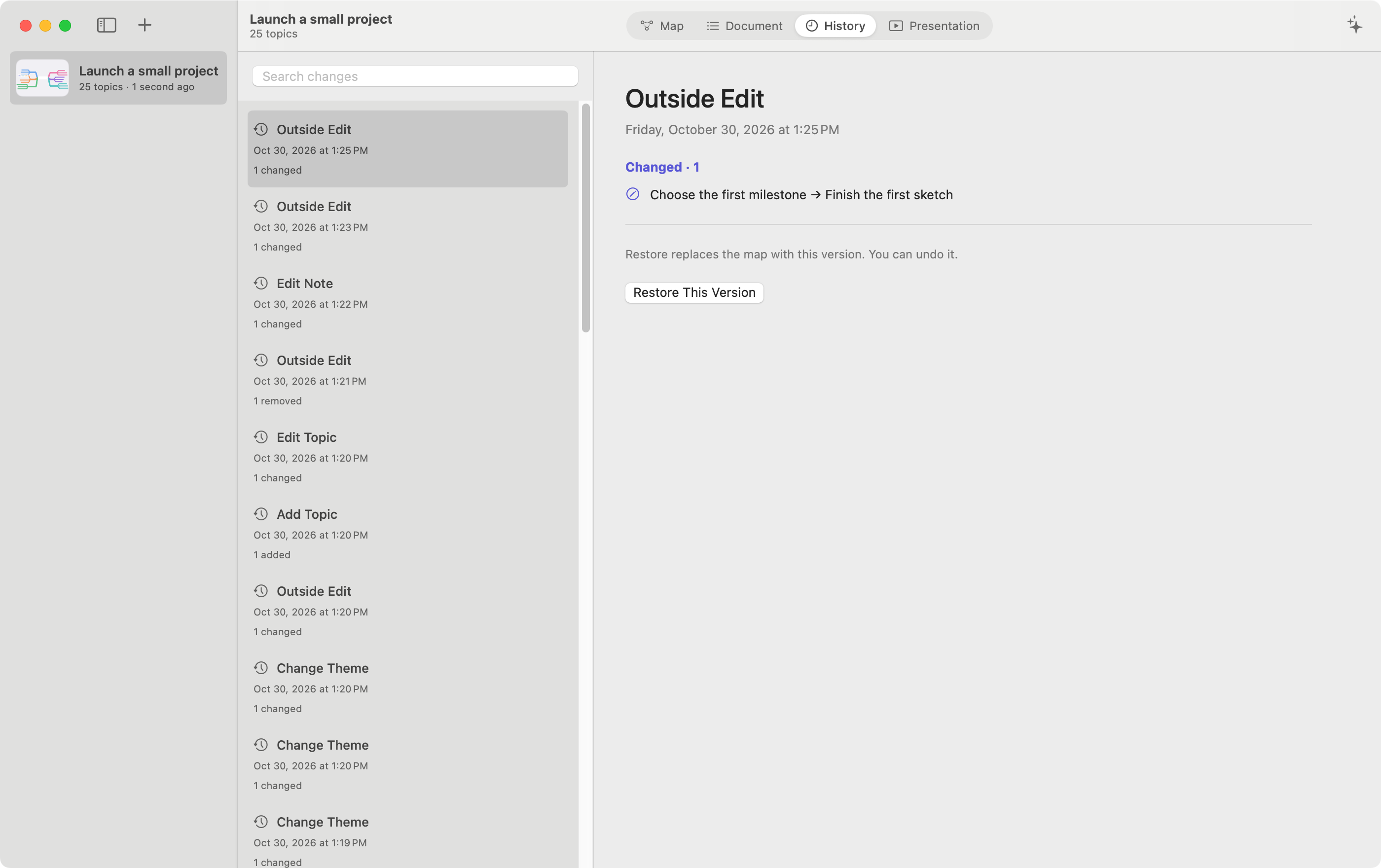The width and height of the screenshot is (1381, 868).
Task: Click the red close window button
Action: 25,26
